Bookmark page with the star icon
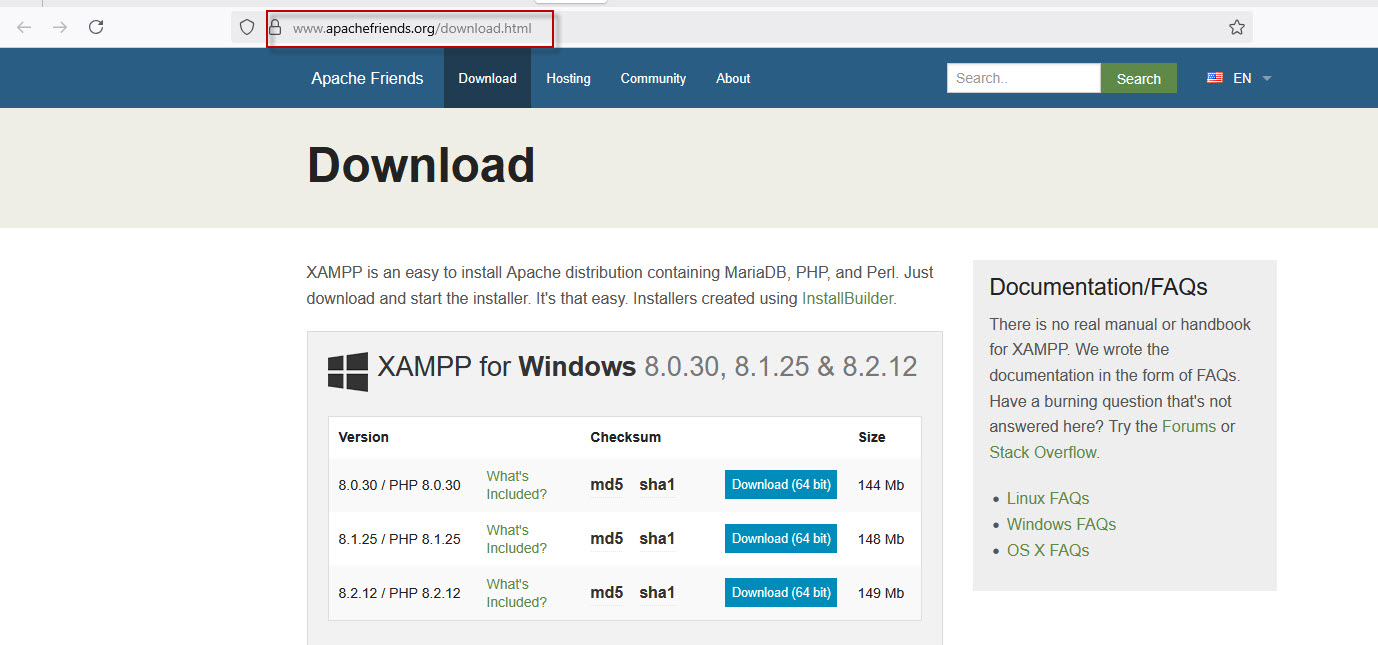1378x645 pixels. point(1237,28)
